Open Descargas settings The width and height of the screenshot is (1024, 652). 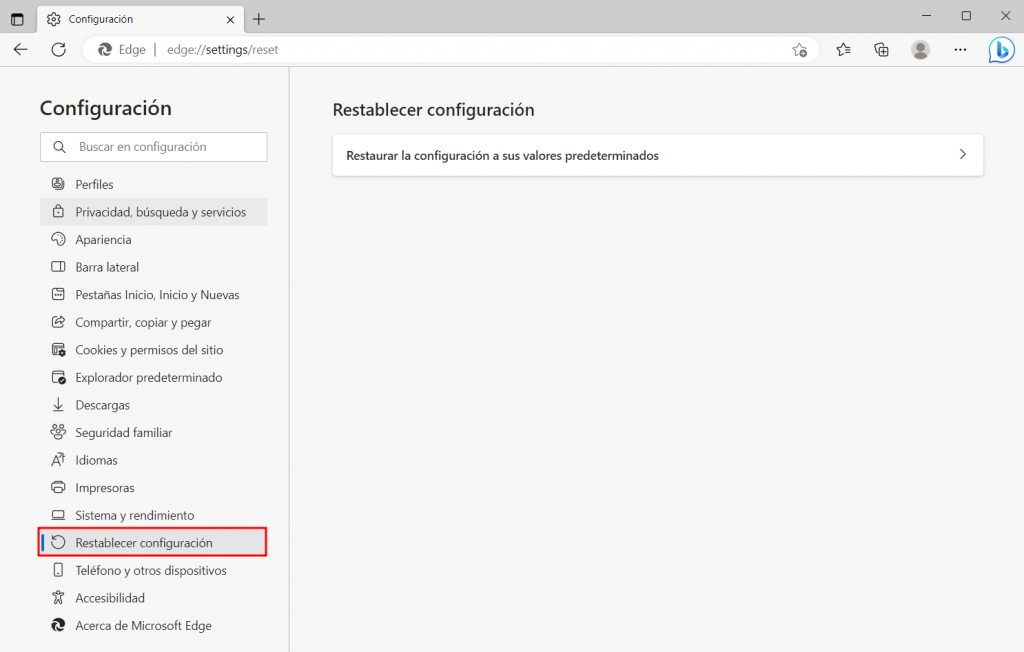click(x=102, y=404)
